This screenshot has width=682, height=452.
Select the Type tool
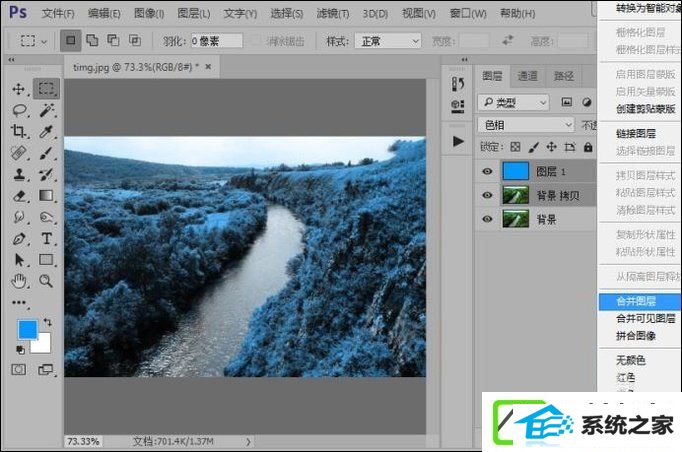(47, 238)
